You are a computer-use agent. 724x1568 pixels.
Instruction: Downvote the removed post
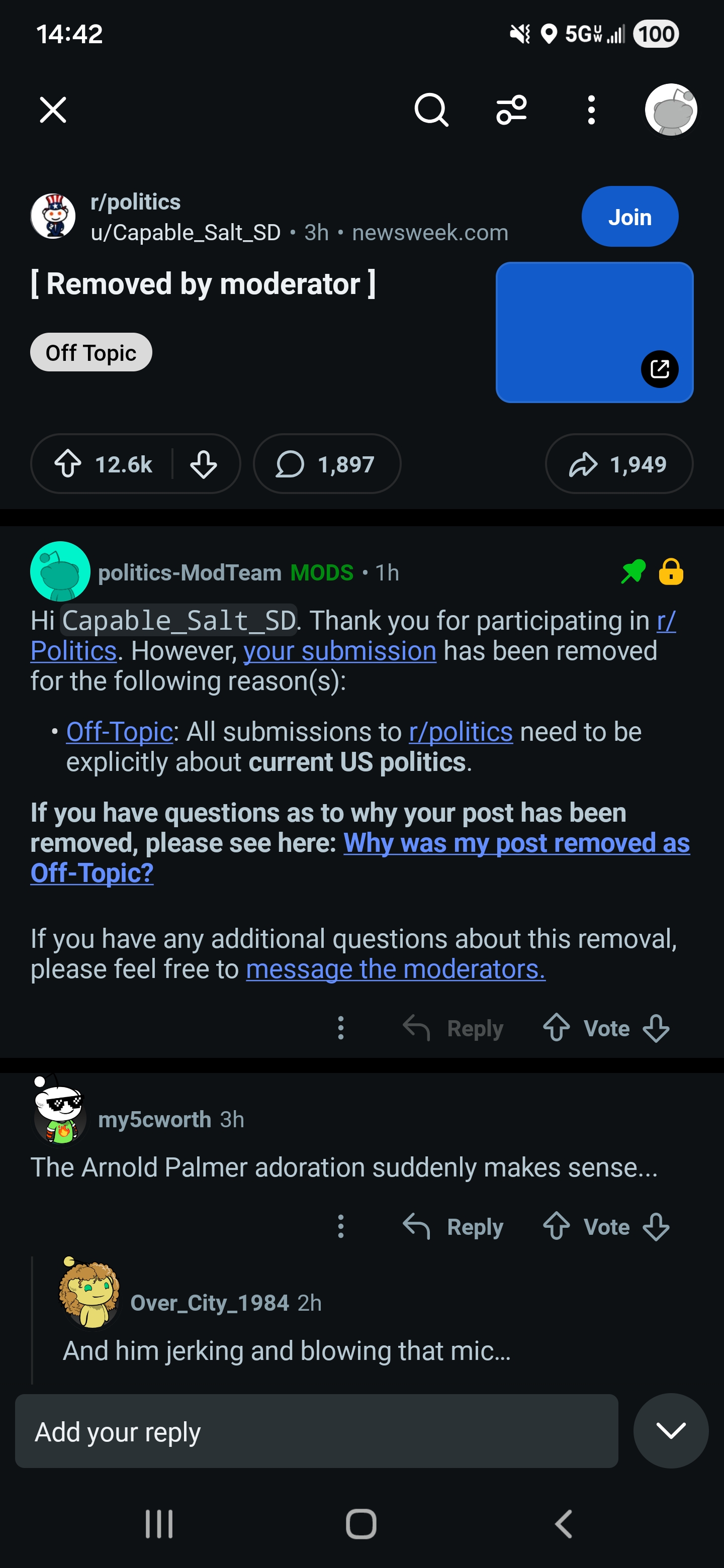pyautogui.click(x=204, y=464)
